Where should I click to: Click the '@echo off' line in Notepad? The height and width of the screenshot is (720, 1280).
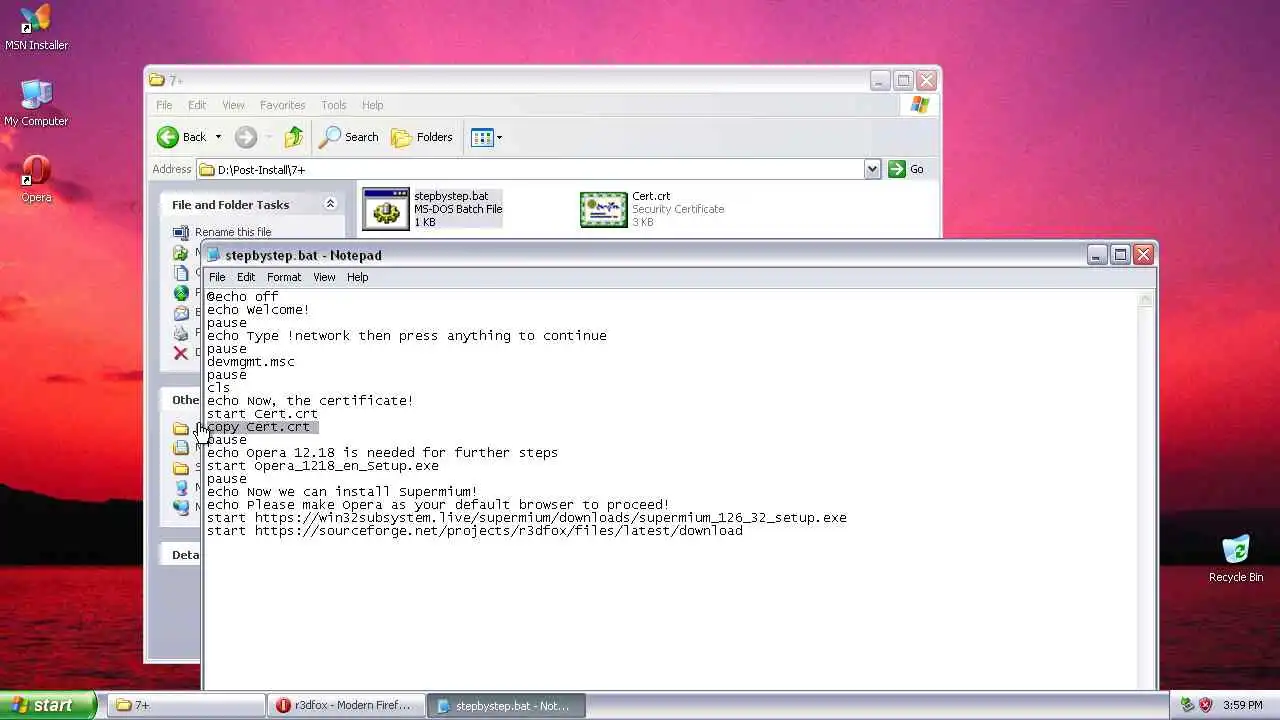click(x=243, y=297)
